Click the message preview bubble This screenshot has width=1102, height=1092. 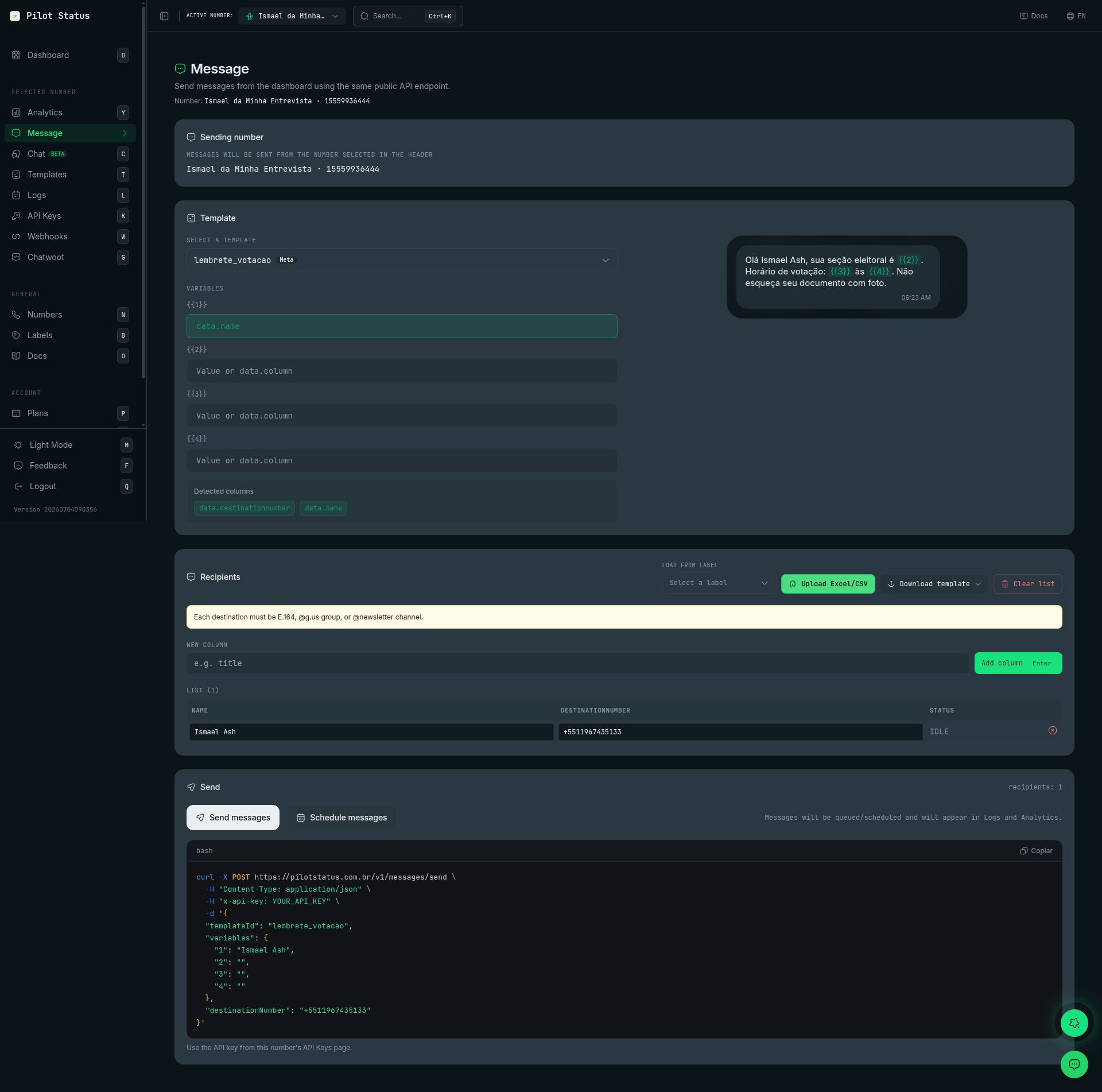(838, 277)
